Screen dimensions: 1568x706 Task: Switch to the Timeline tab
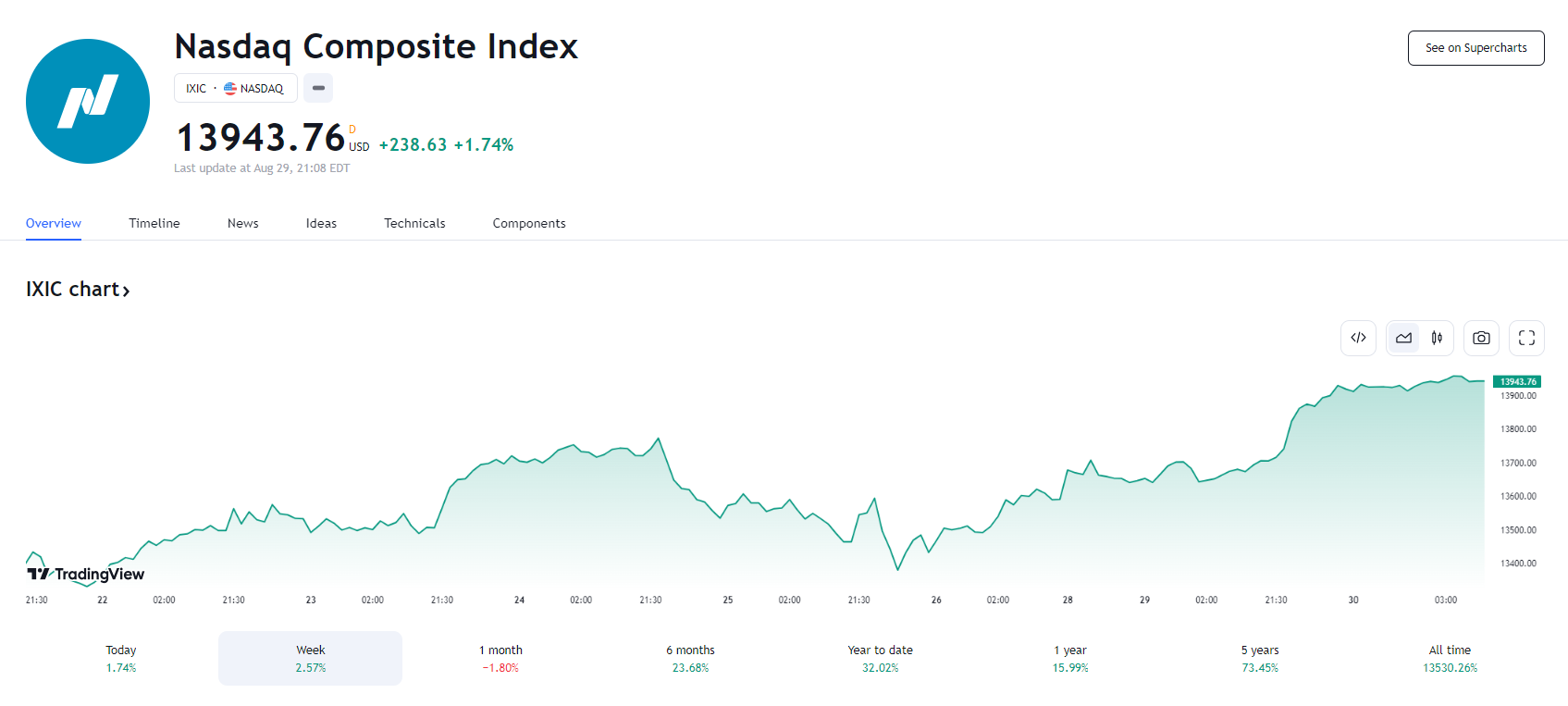coord(154,223)
